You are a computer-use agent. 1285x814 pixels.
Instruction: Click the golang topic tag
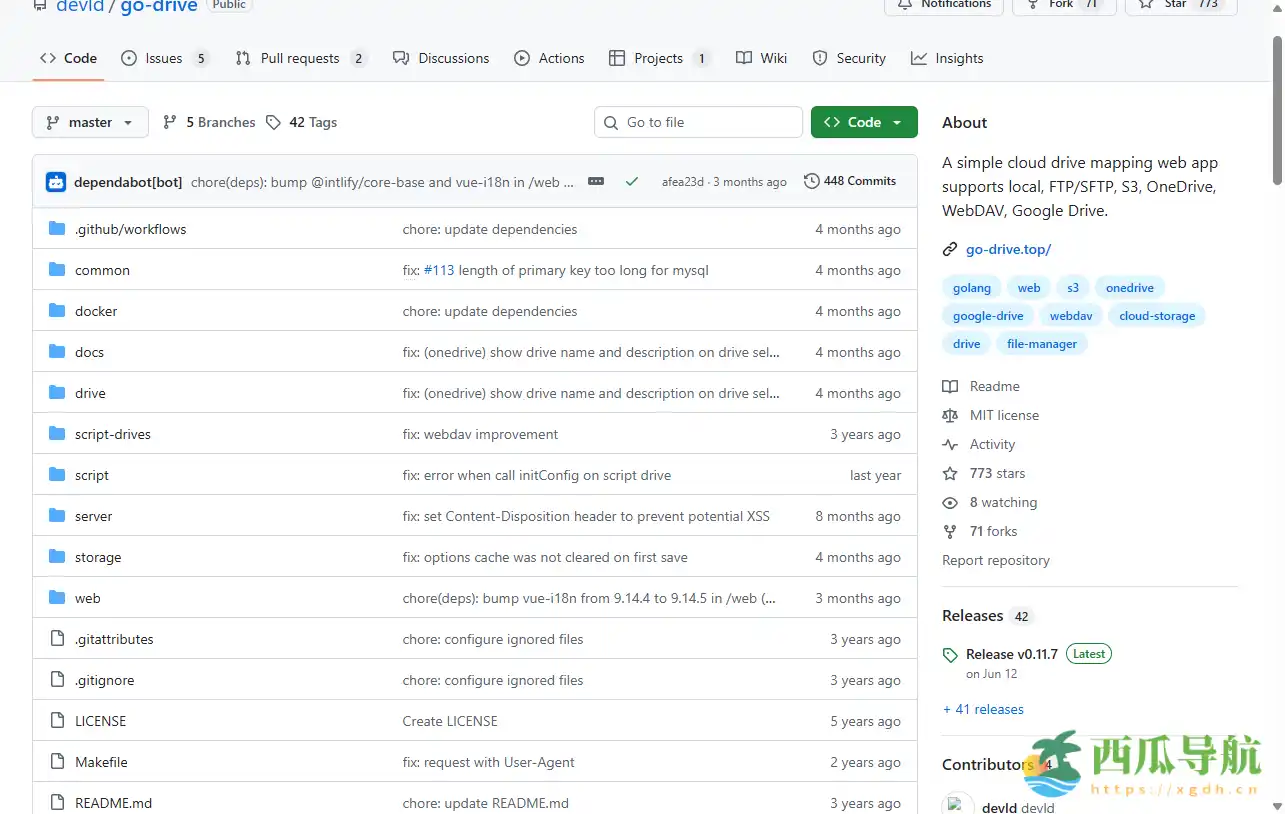971,288
